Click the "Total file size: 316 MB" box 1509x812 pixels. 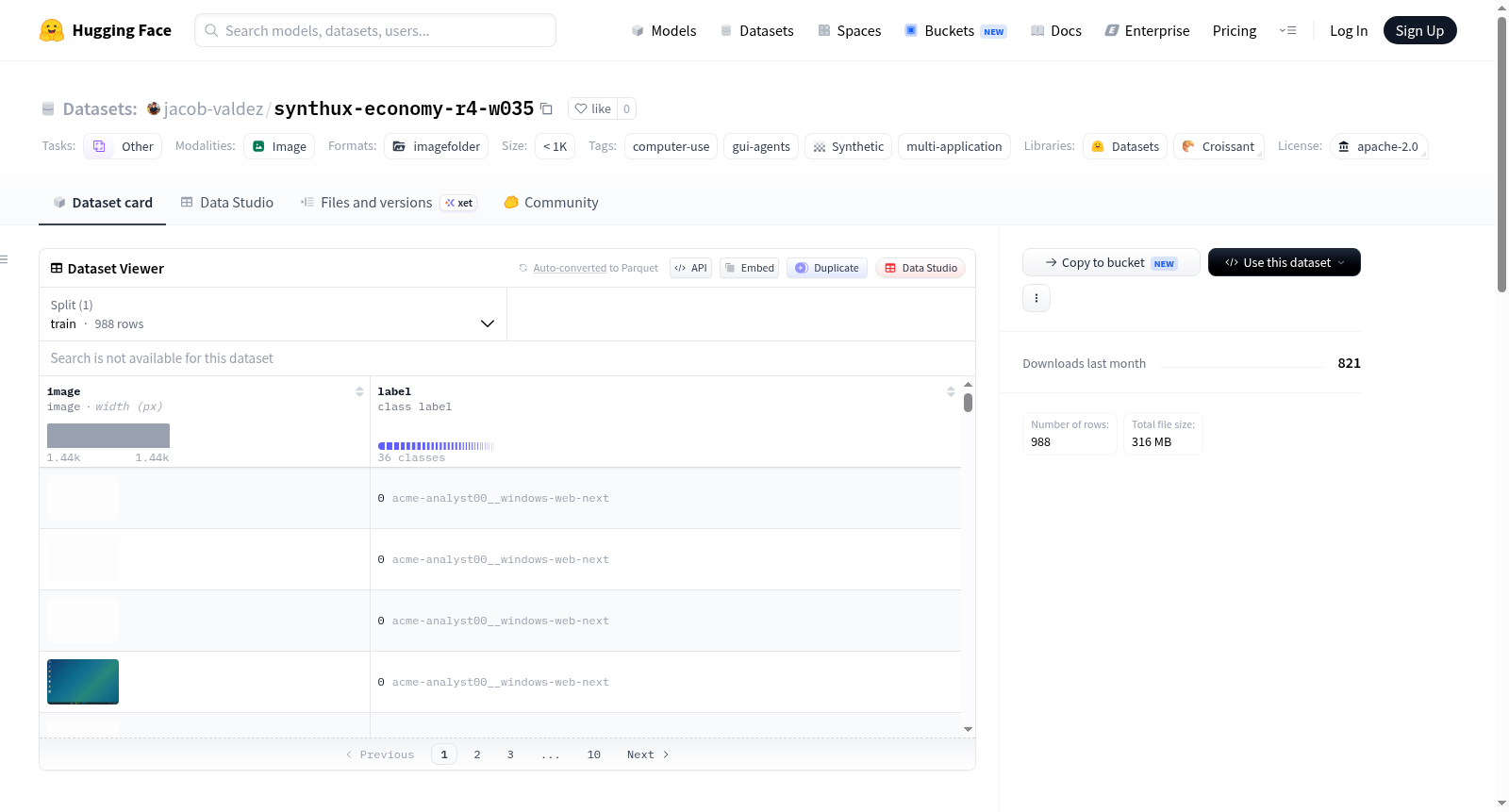coord(1163,434)
